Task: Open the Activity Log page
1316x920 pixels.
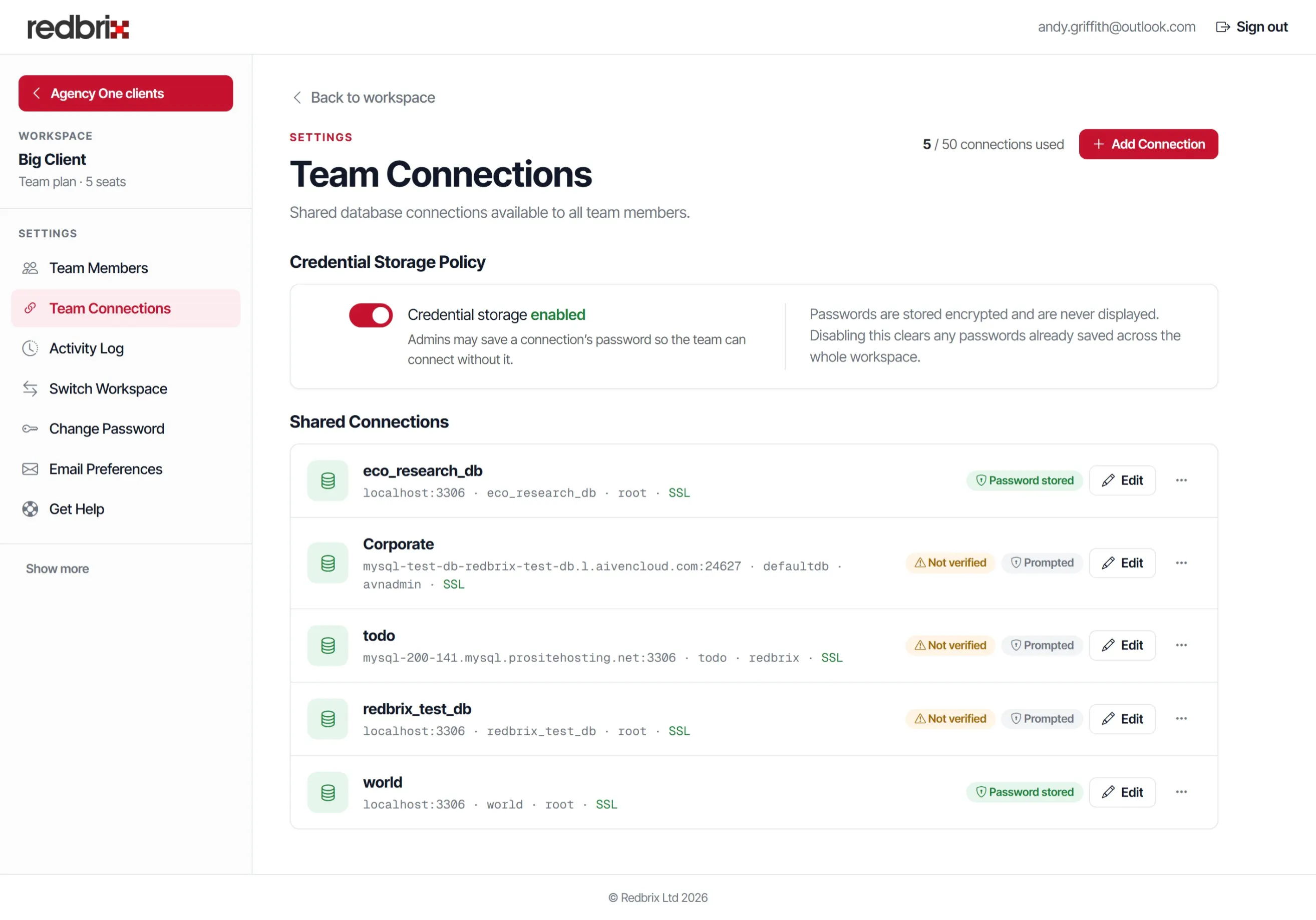Action: click(126, 348)
